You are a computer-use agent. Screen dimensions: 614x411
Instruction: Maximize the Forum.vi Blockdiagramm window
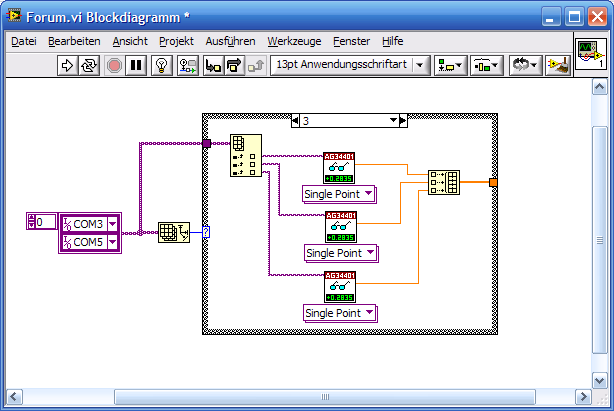pyautogui.click(x=574, y=17)
